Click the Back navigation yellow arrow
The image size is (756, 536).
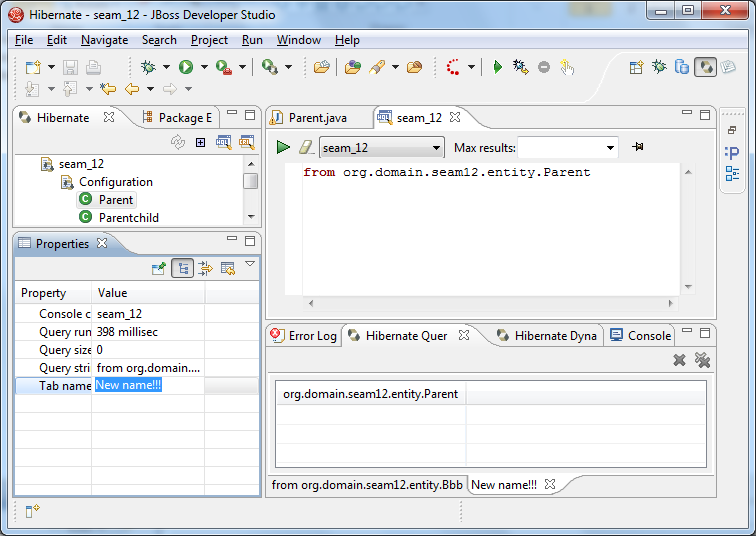click(x=132, y=89)
